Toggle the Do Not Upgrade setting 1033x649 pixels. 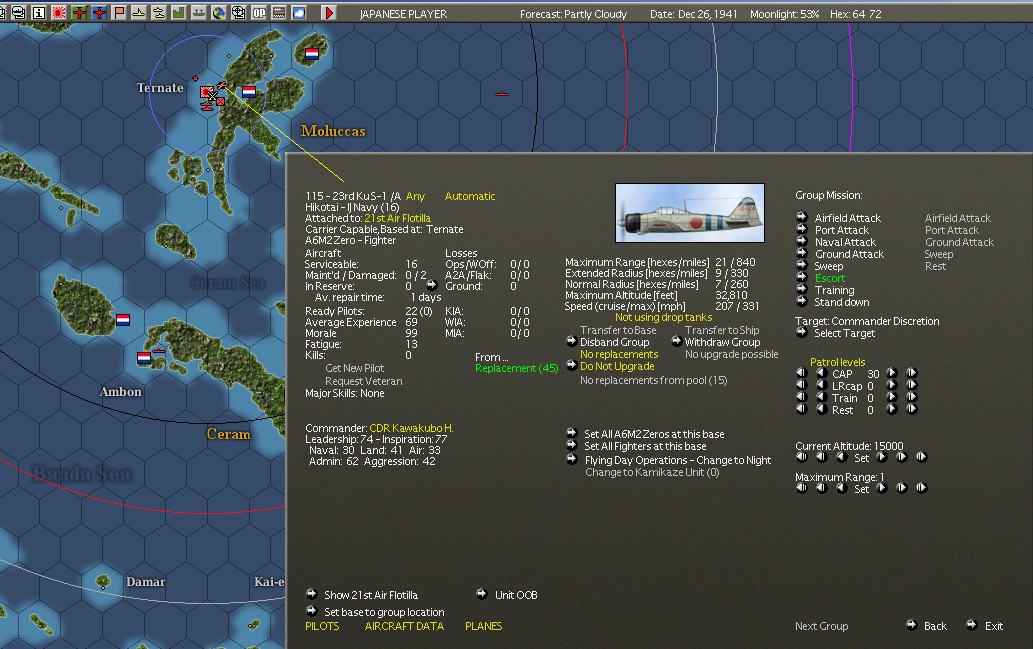pyautogui.click(x=617, y=366)
